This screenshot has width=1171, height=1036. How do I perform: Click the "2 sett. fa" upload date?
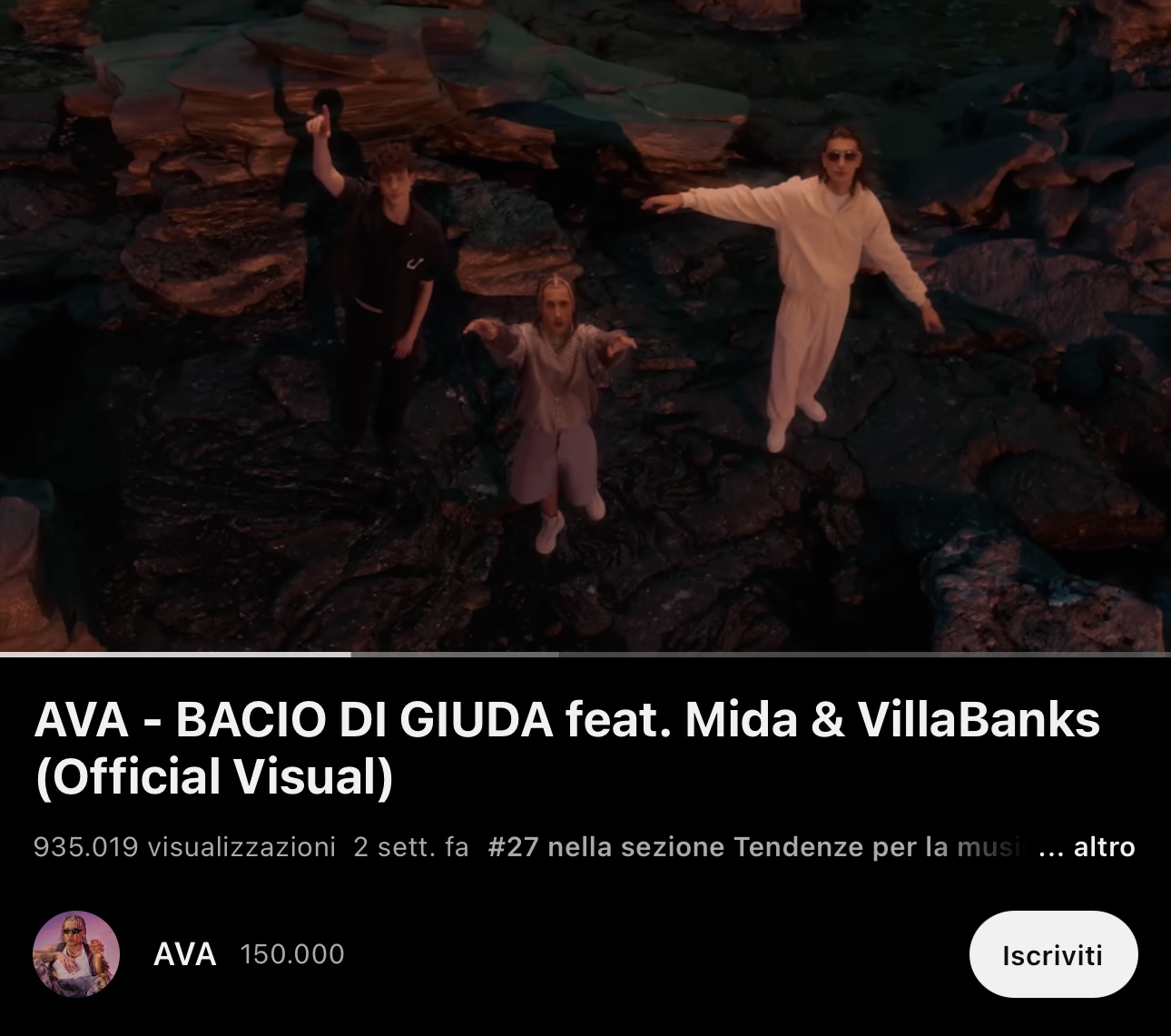point(411,847)
